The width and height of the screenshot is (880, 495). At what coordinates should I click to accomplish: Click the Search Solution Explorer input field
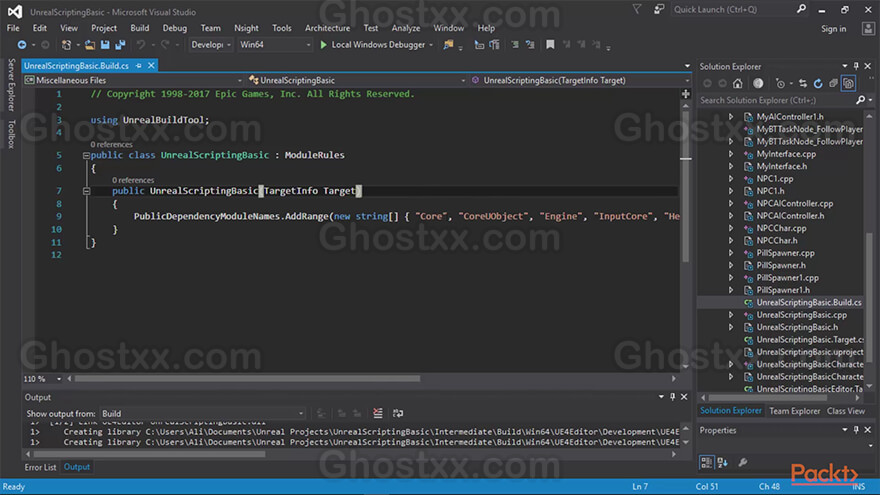777,100
